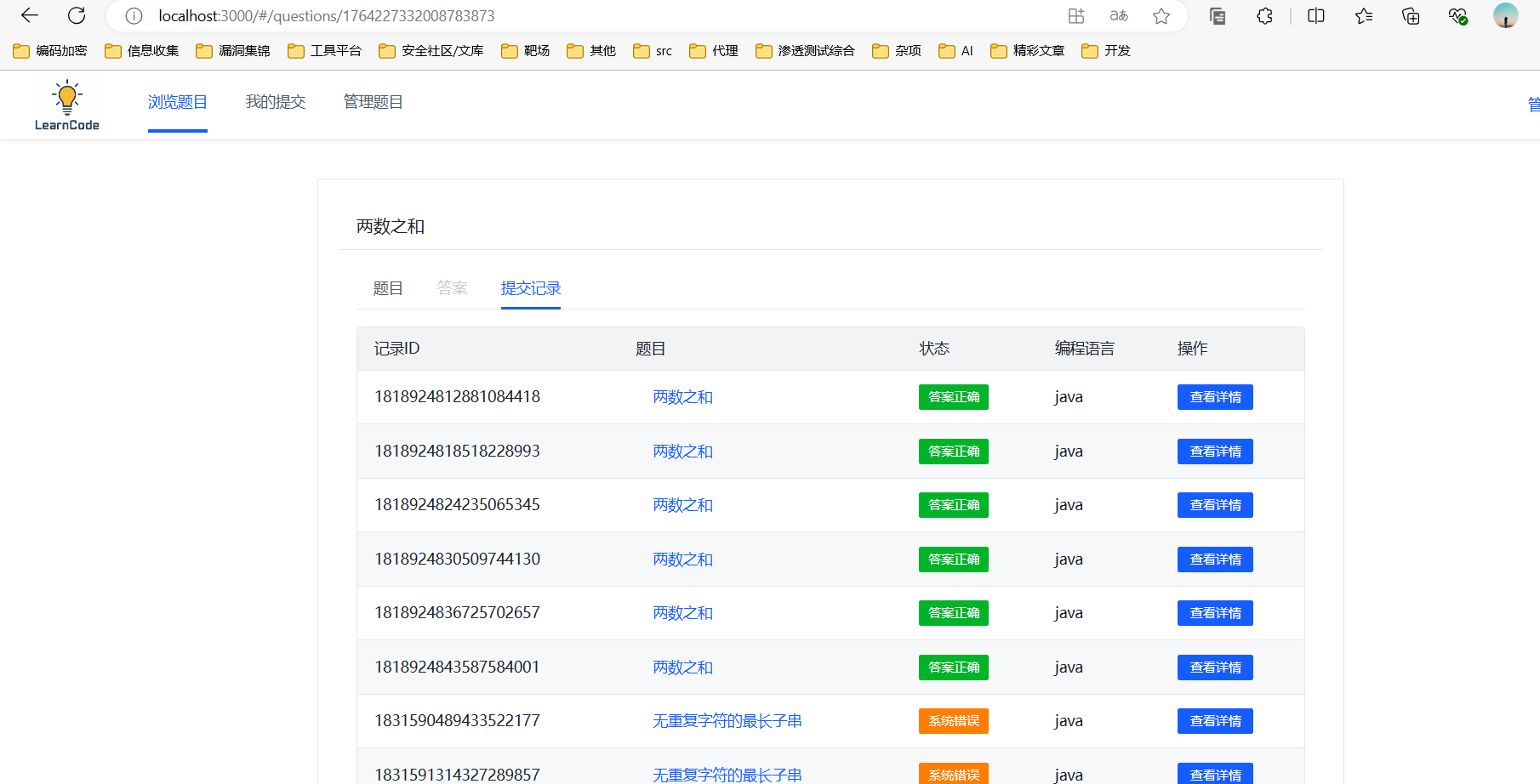Open 杂项 bookmark folder
Viewport: 1540px width, 784px height.
pyautogui.click(x=897, y=51)
